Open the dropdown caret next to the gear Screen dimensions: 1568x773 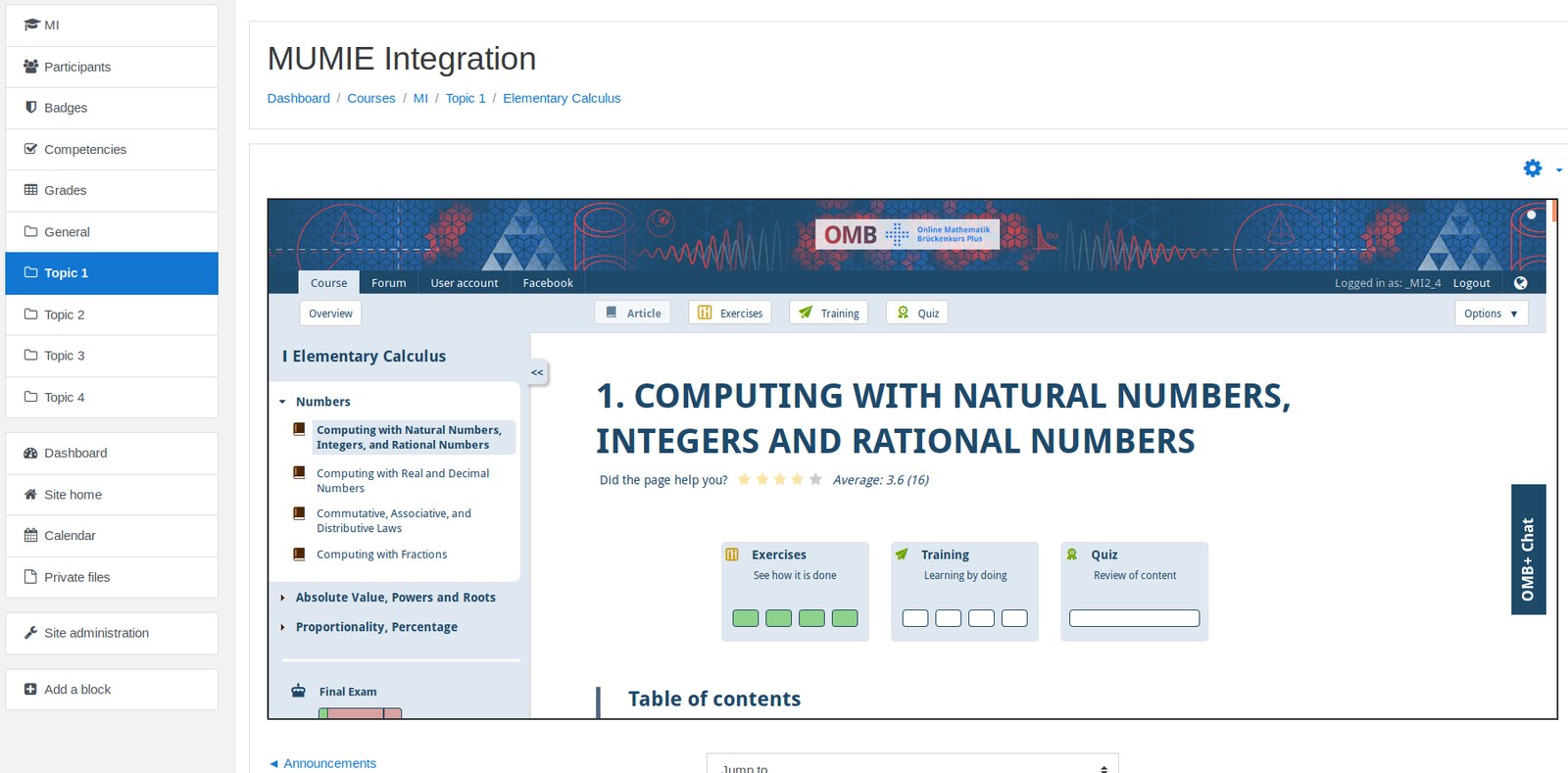click(x=1558, y=169)
